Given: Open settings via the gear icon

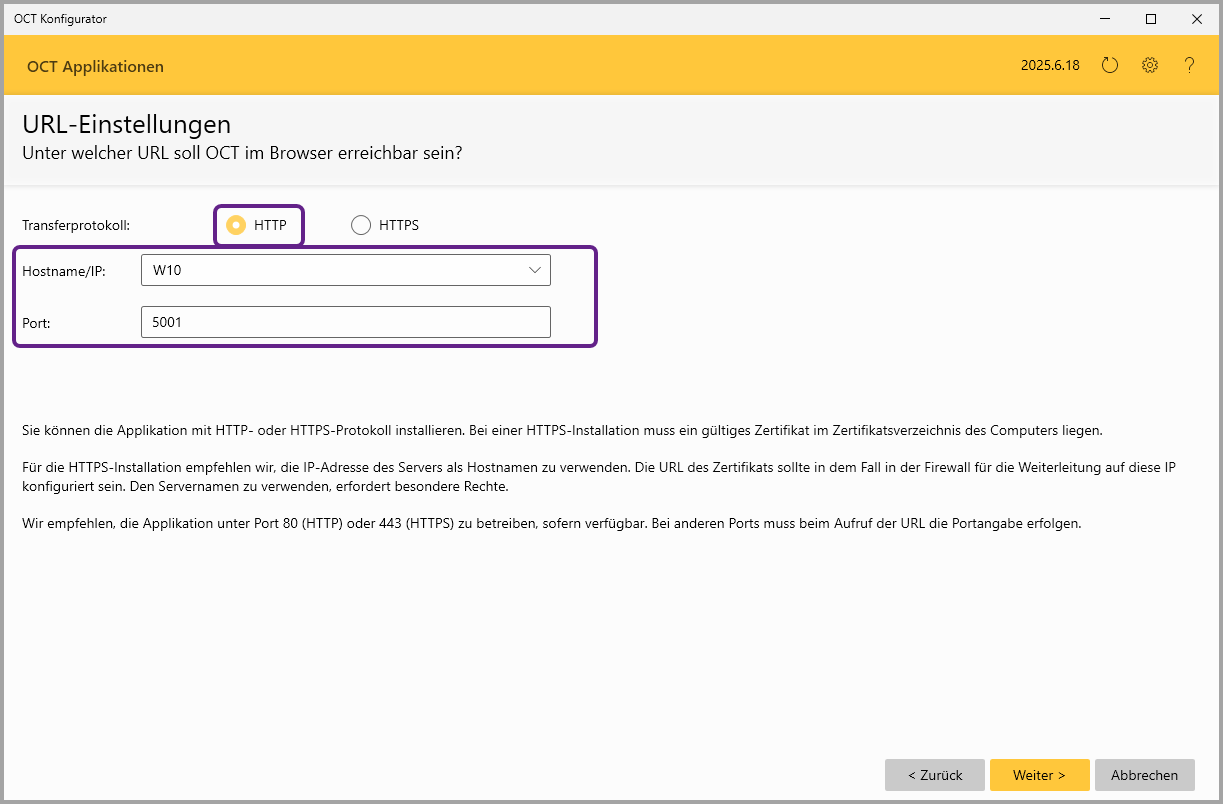Looking at the screenshot, I should coord(1150,66).
